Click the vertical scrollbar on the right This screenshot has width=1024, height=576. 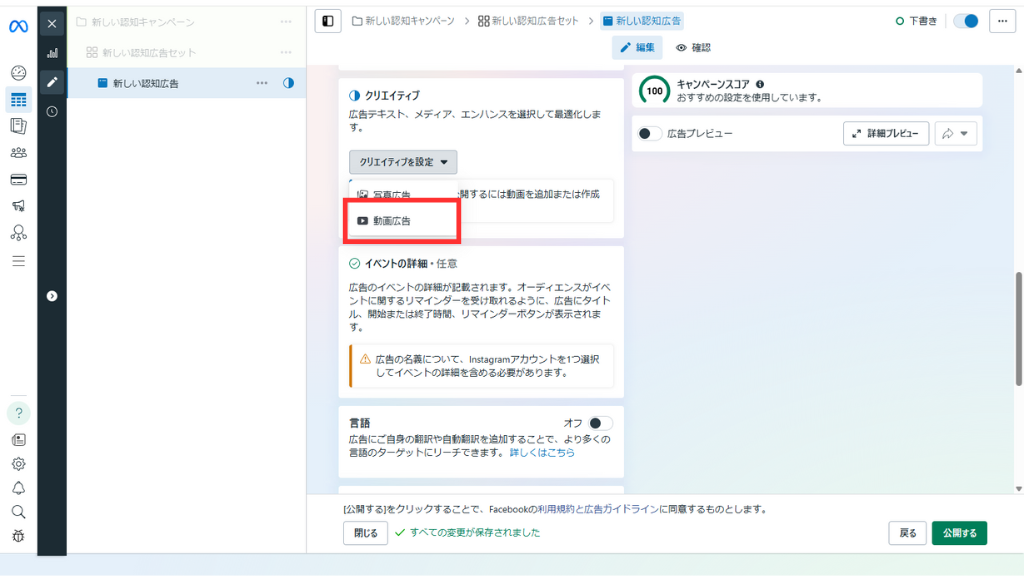(1018, 330)
